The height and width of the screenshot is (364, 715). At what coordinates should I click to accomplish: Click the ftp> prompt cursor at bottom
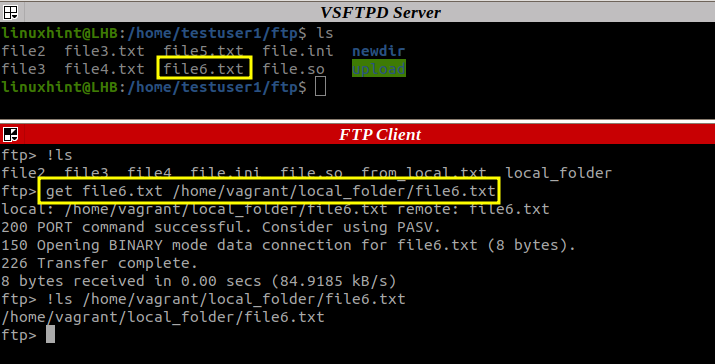tap(51, 334)
